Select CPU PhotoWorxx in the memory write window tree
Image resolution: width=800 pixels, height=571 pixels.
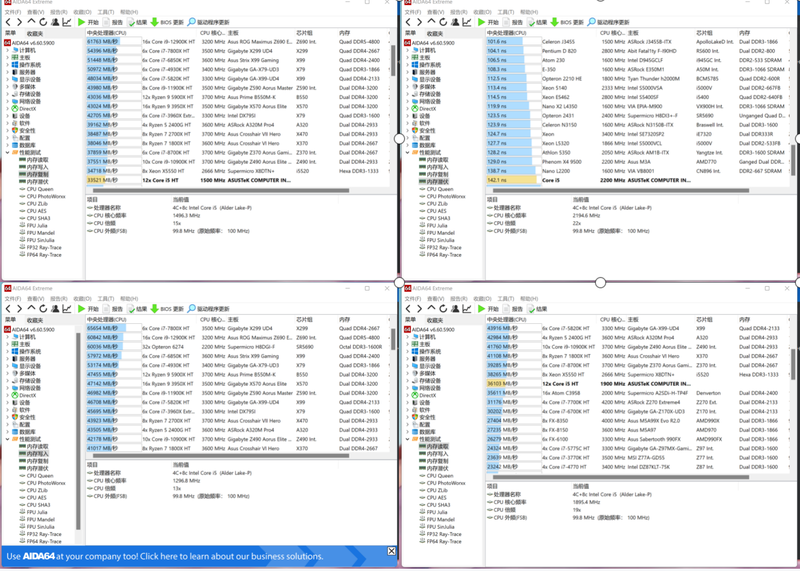point(41,483)
